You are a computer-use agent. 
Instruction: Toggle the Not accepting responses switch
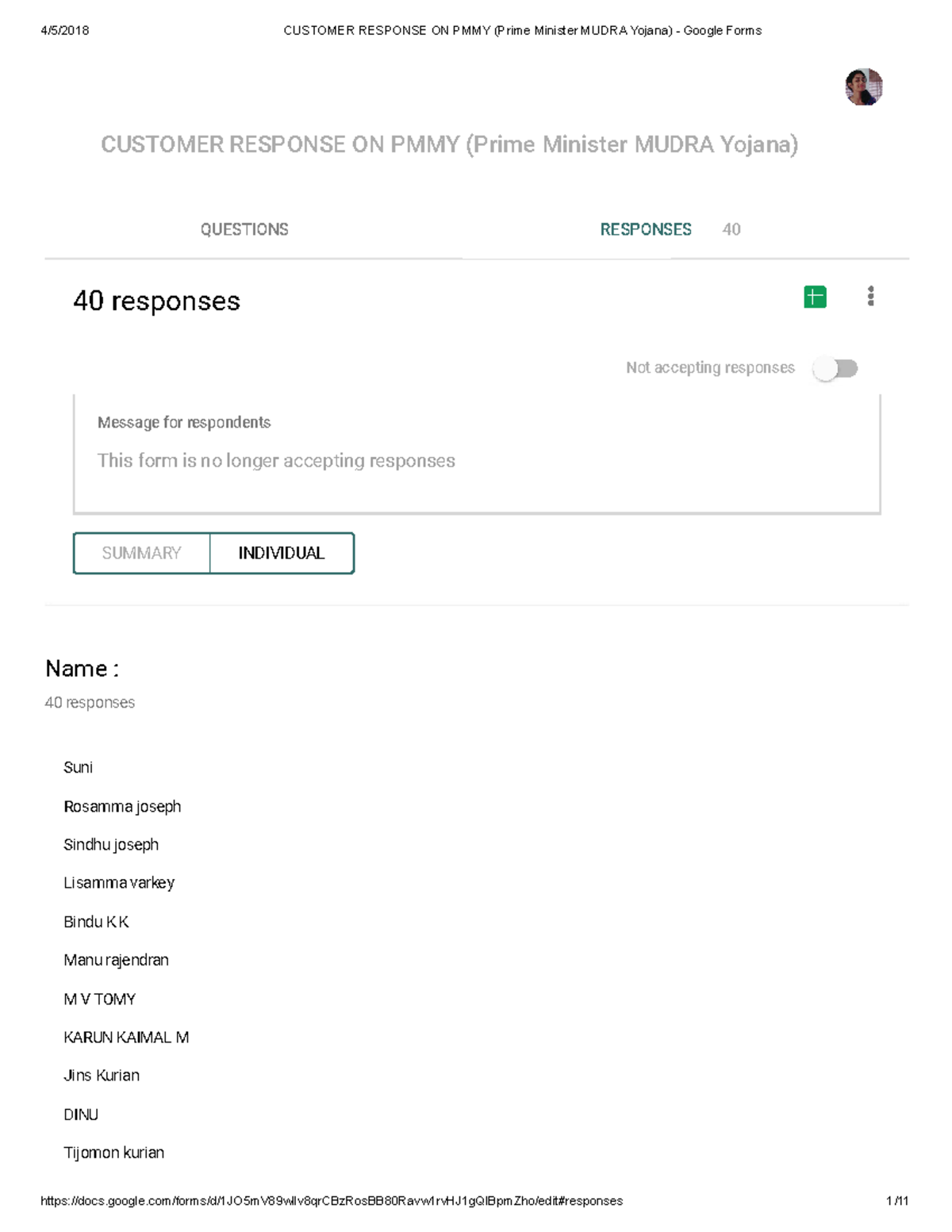point(837,367)
